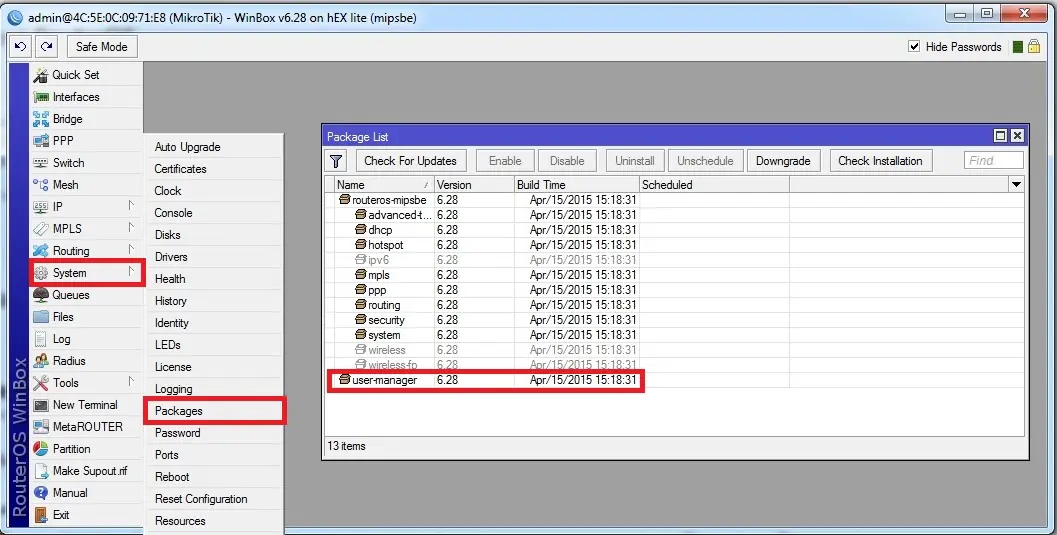Click the Routing icon in the sidebar

41,251
